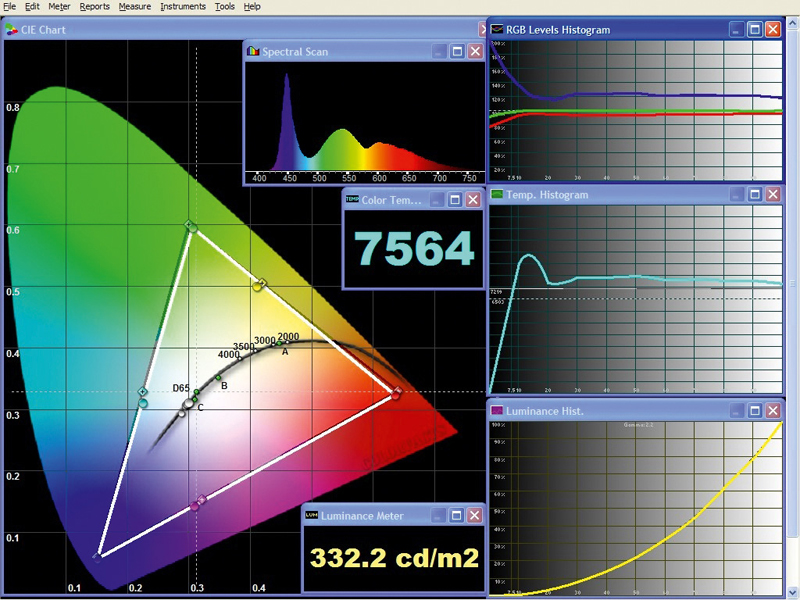
Task: Click the D65 label on CIE chart
Action: [x=181, y=388]
